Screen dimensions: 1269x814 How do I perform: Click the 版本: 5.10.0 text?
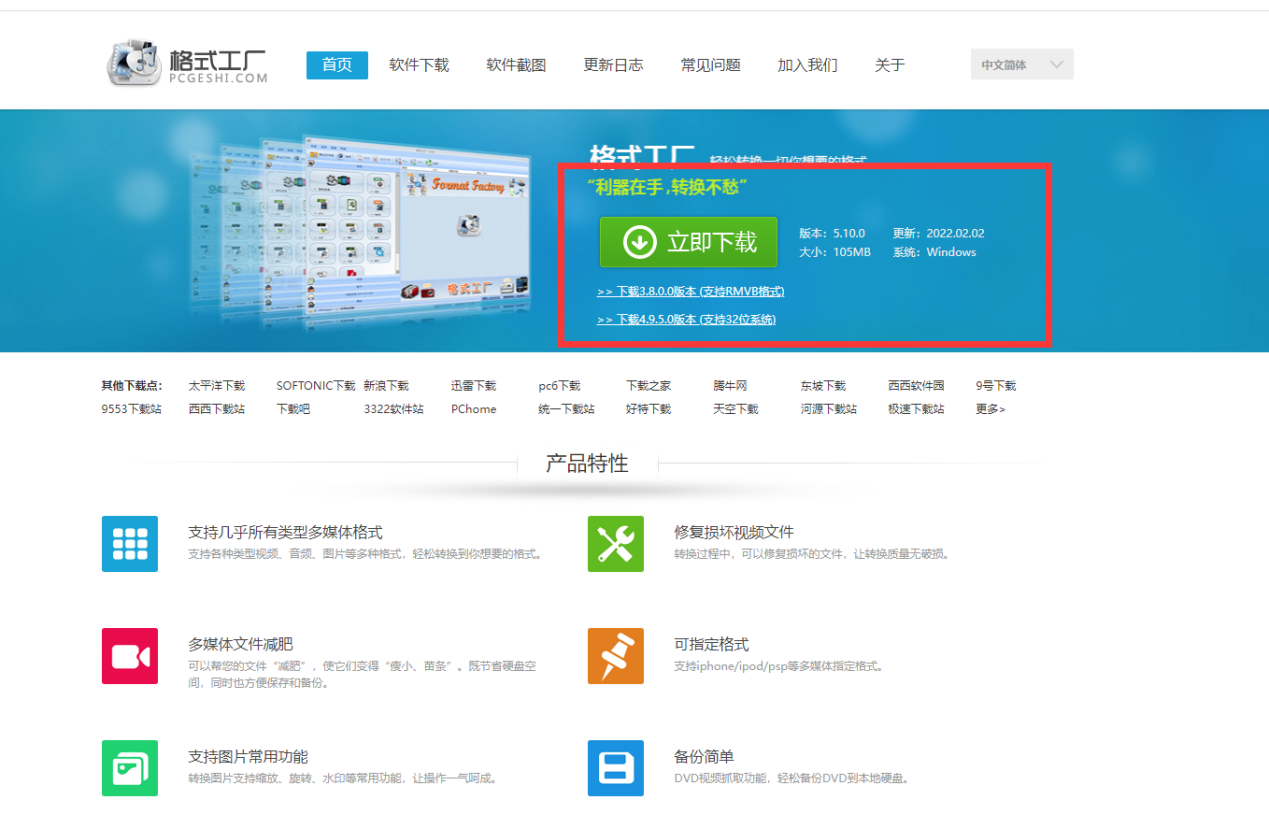(832, 233)
